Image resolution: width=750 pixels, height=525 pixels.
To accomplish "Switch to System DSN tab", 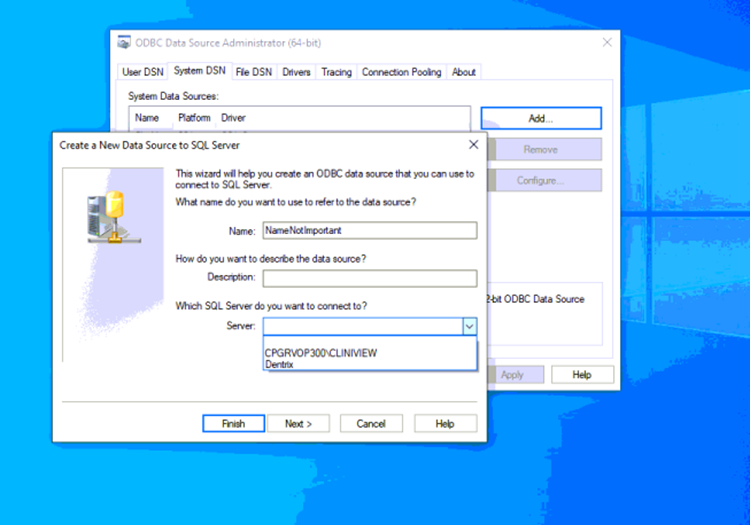I will pos(199,71).
